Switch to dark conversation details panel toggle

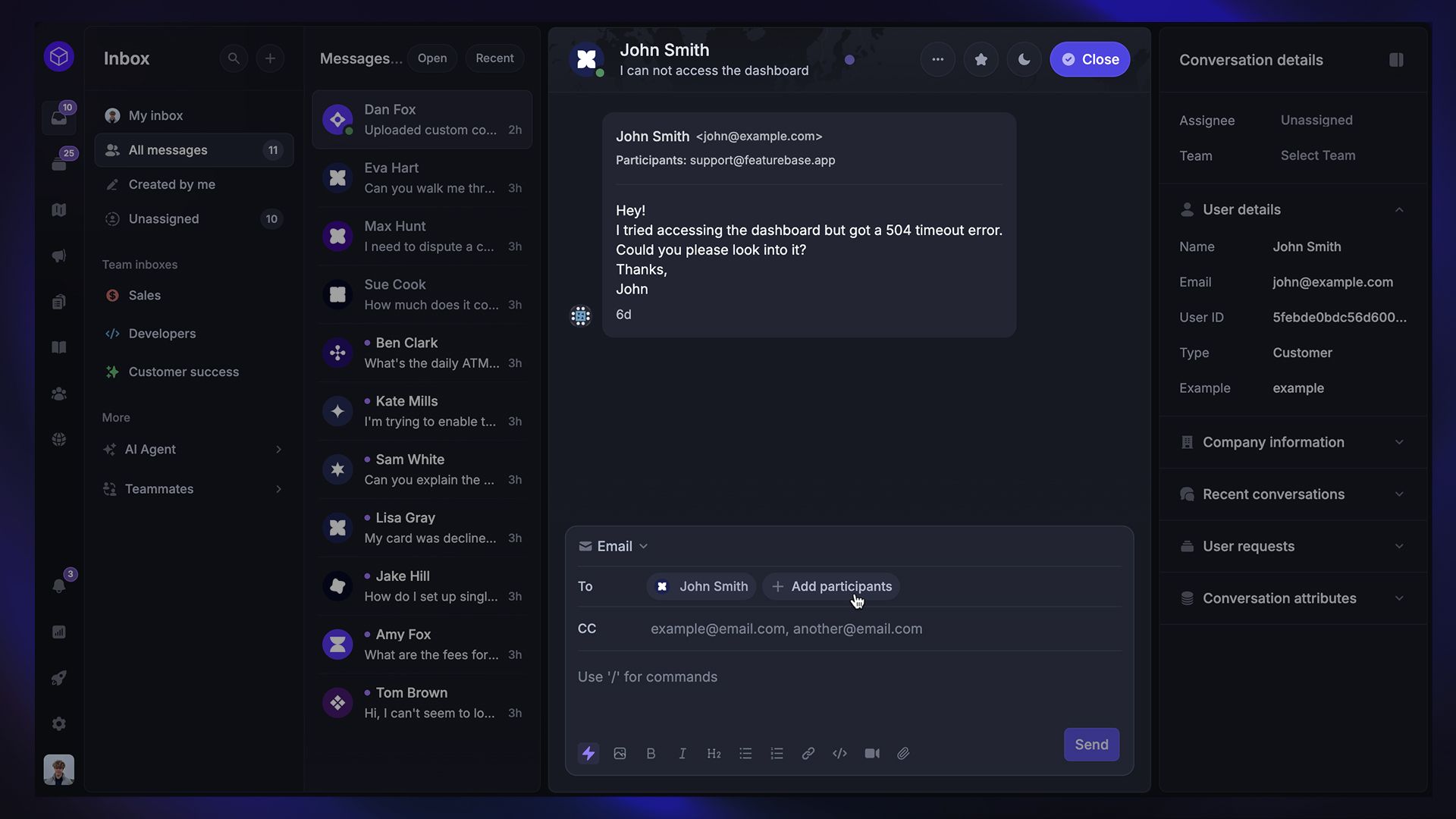coord(1397,59)
